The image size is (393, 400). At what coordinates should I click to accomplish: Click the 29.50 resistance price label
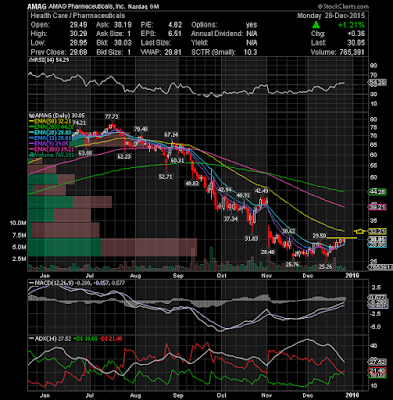[319, 235]
